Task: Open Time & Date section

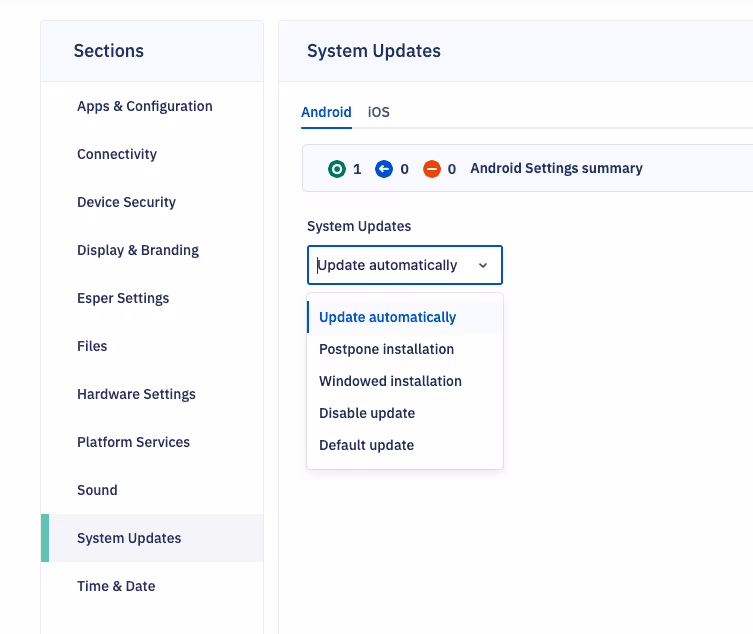Action: click(x=152, y=586)
